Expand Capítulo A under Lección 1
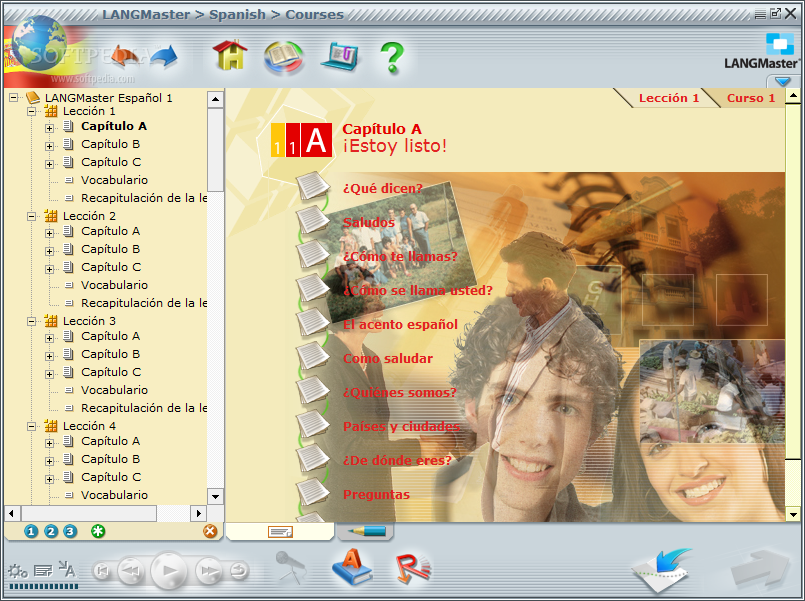The width and height of the screenshot is (805, 601). [x=49, y=128]
